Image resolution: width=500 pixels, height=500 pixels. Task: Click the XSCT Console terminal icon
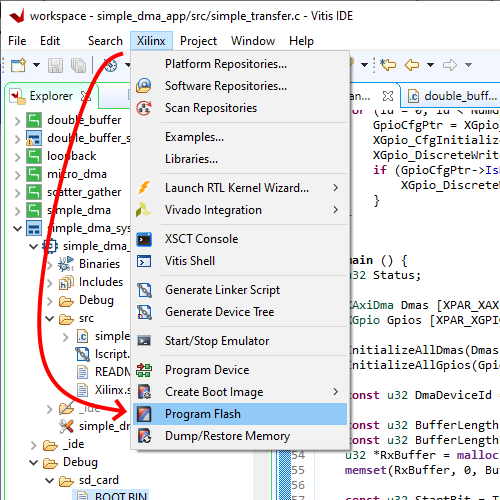tap(144, 239)
